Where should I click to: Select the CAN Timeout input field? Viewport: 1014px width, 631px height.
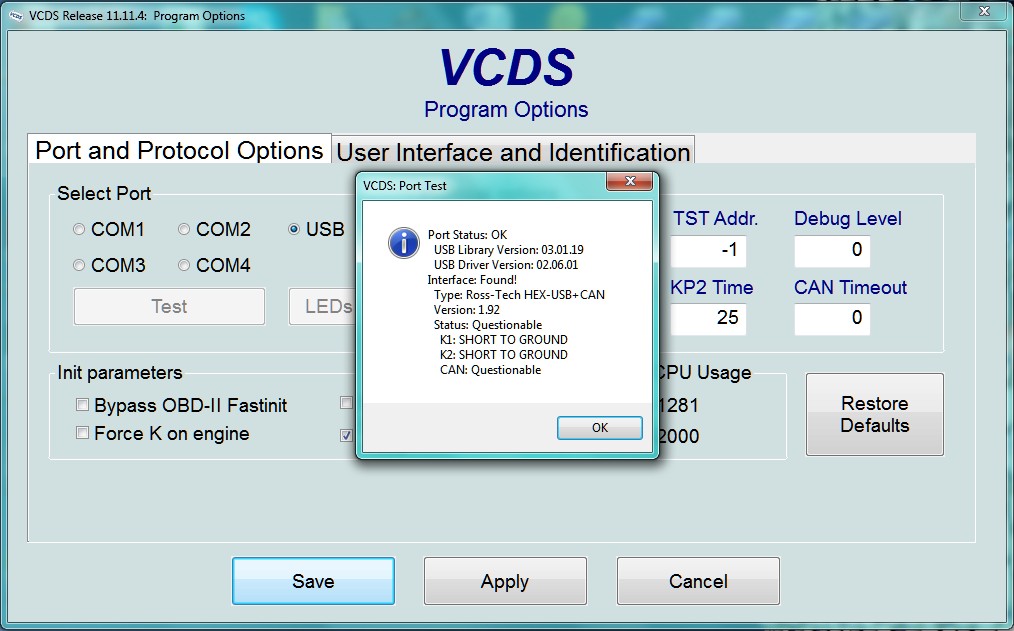(832, 319)
